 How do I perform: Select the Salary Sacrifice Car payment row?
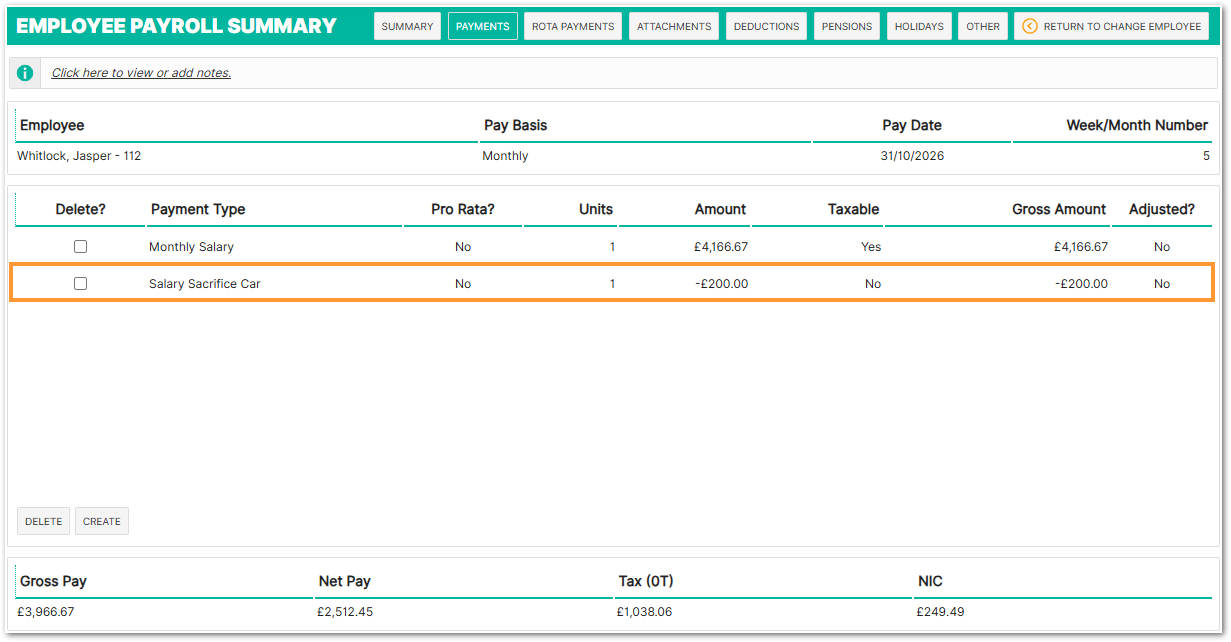pyautogui.click(x=611, y=283)
